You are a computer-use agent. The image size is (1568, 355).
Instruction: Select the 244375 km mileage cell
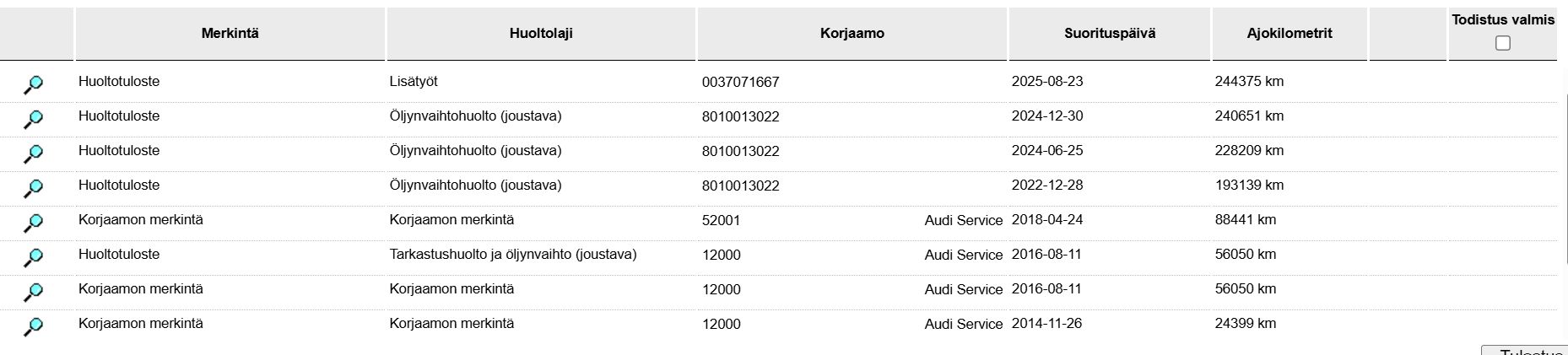point(1249,82)
